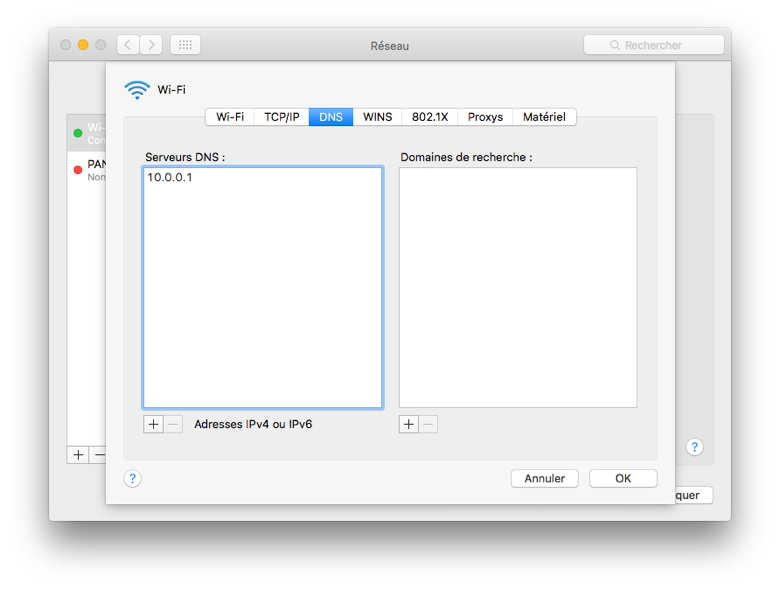This screenshot has height=590, width=780.
Task: Click the Wi-Fi signal icon
Action: [x=137, y=90]
